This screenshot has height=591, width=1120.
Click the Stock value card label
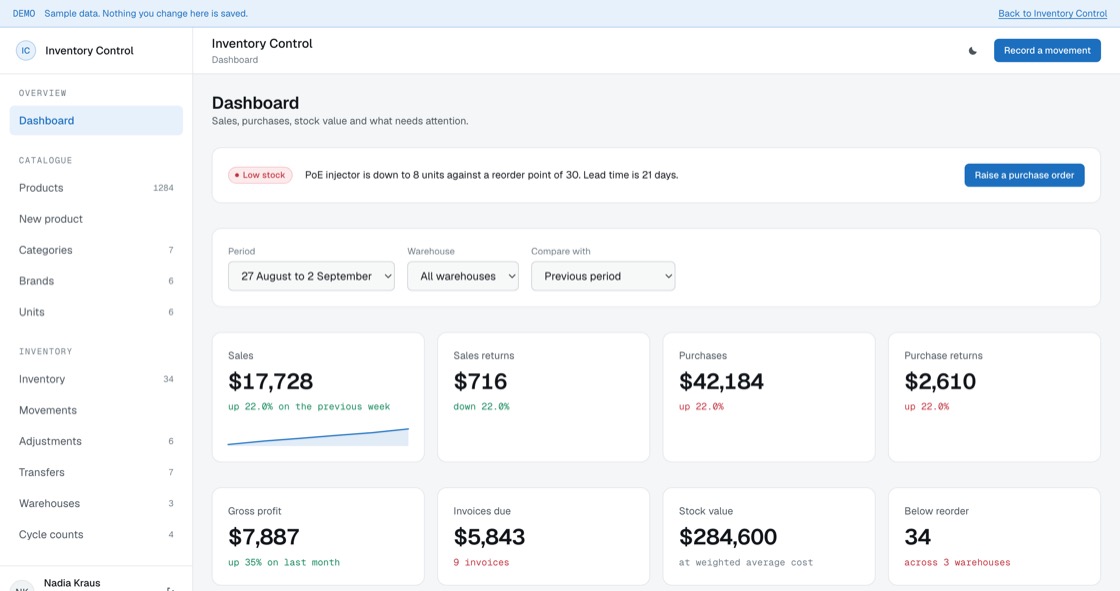coord(706,511)
